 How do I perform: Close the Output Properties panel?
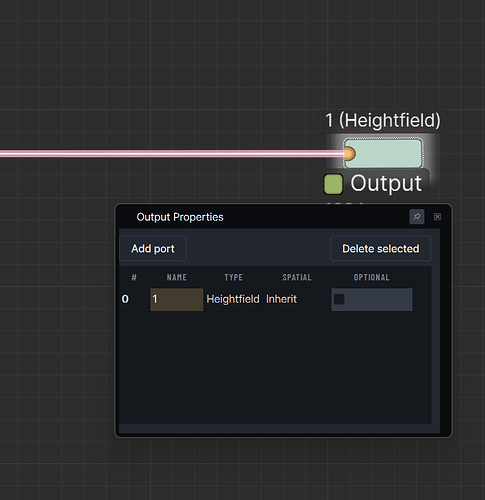pos(438,217)
